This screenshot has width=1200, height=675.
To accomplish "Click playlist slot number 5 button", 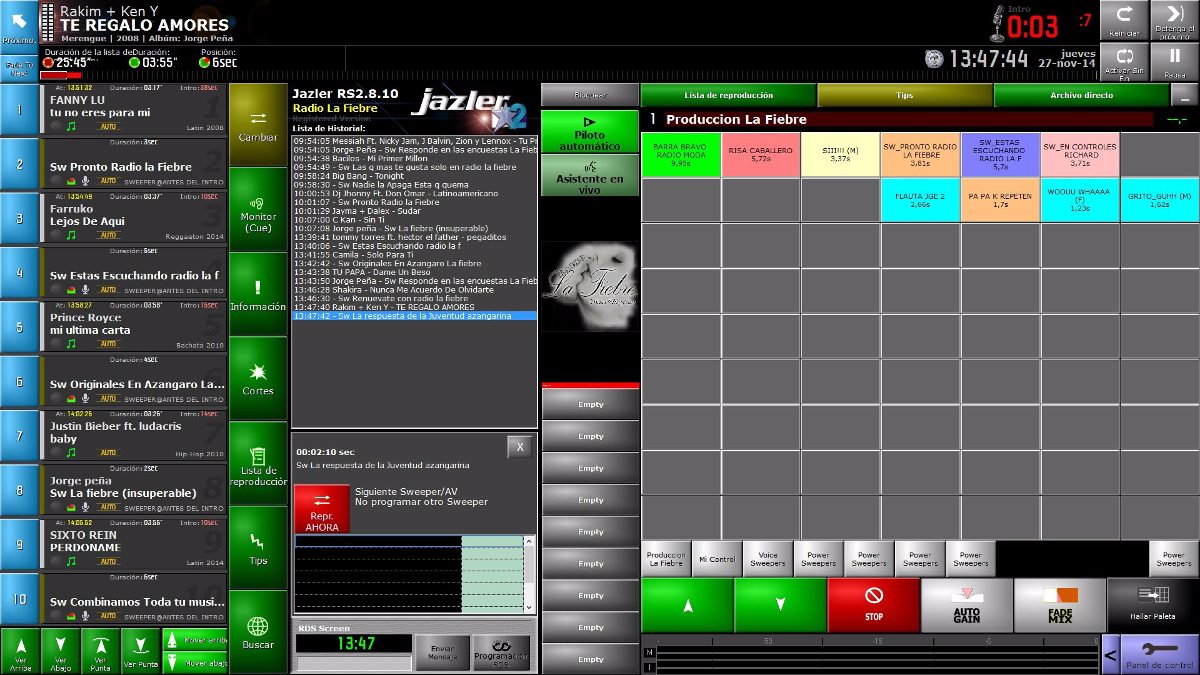I will click(x=19, y=328).
